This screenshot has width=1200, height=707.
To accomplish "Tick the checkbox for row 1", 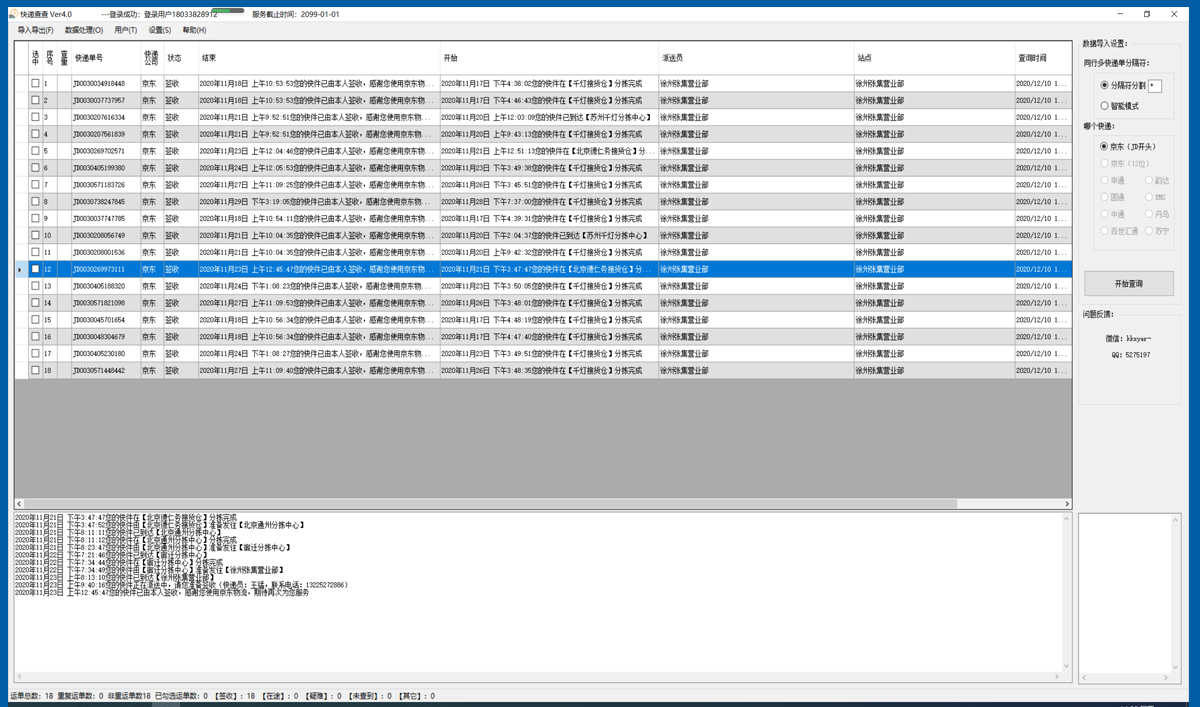I will click(x=35, y=84).
